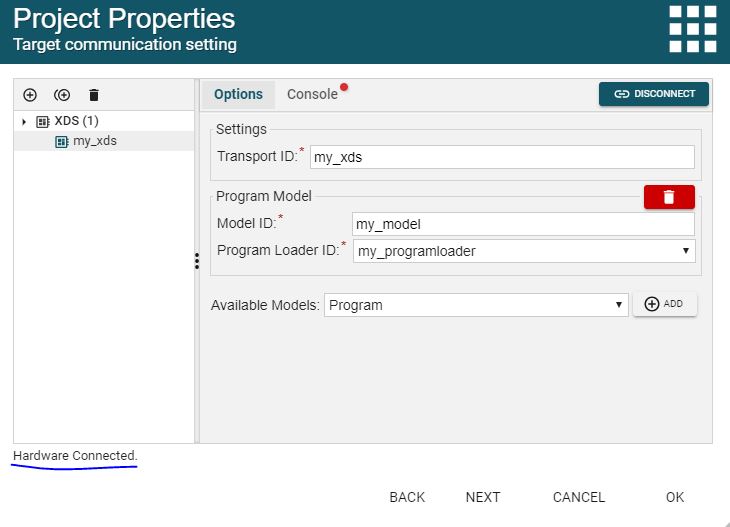This screenshot has height=527, width=730.
Task: Switch to the Console tab
Action: pos(312,94)
